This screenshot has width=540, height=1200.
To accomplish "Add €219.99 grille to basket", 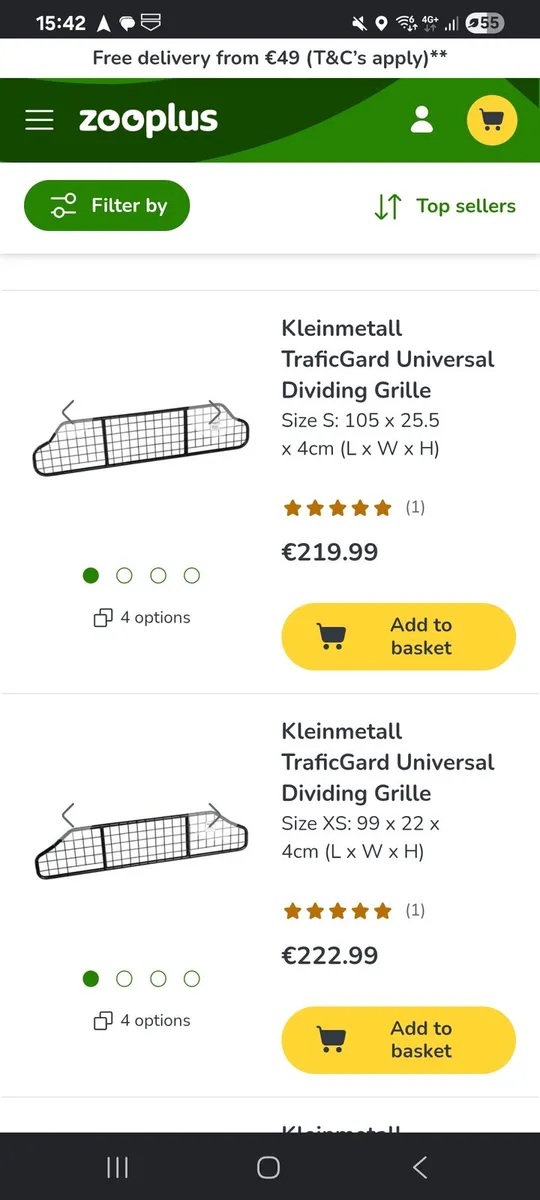I will pyautogui.click(x=398, y=636).
